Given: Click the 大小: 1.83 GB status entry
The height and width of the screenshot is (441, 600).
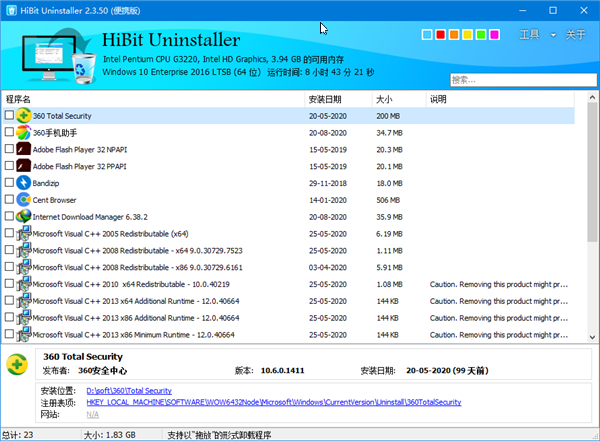Looking at the screenshot, I should pos(109,435).
